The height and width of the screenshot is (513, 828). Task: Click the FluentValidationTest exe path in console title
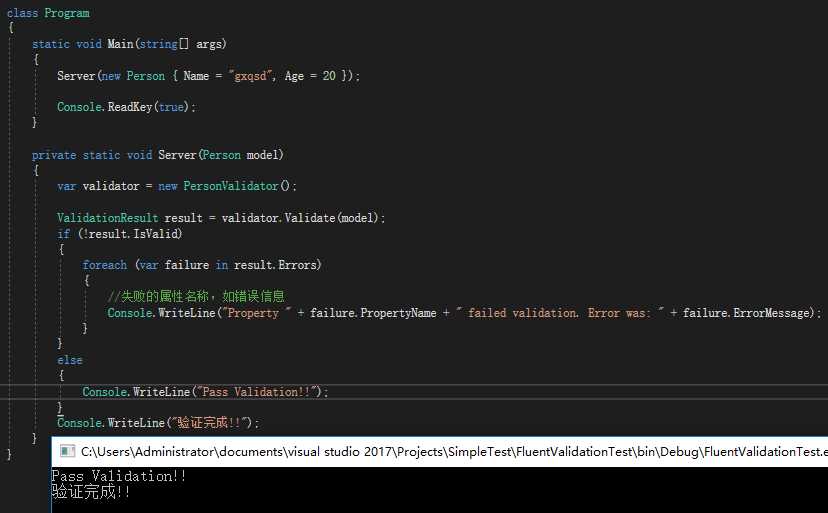pos(454,452)
